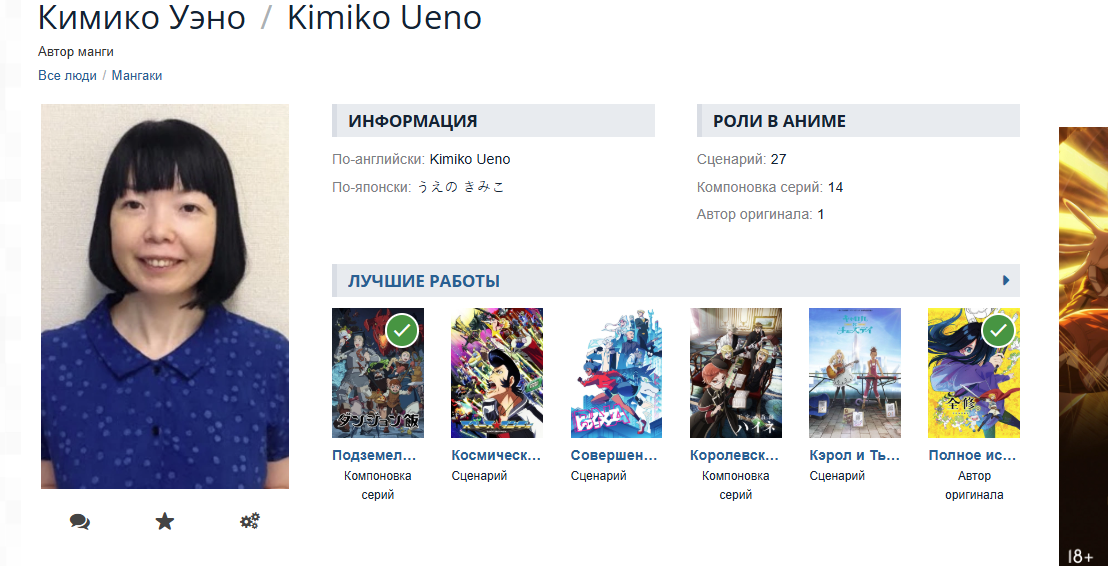Open the Кэрол и Ть... title link

click(854, 456)
